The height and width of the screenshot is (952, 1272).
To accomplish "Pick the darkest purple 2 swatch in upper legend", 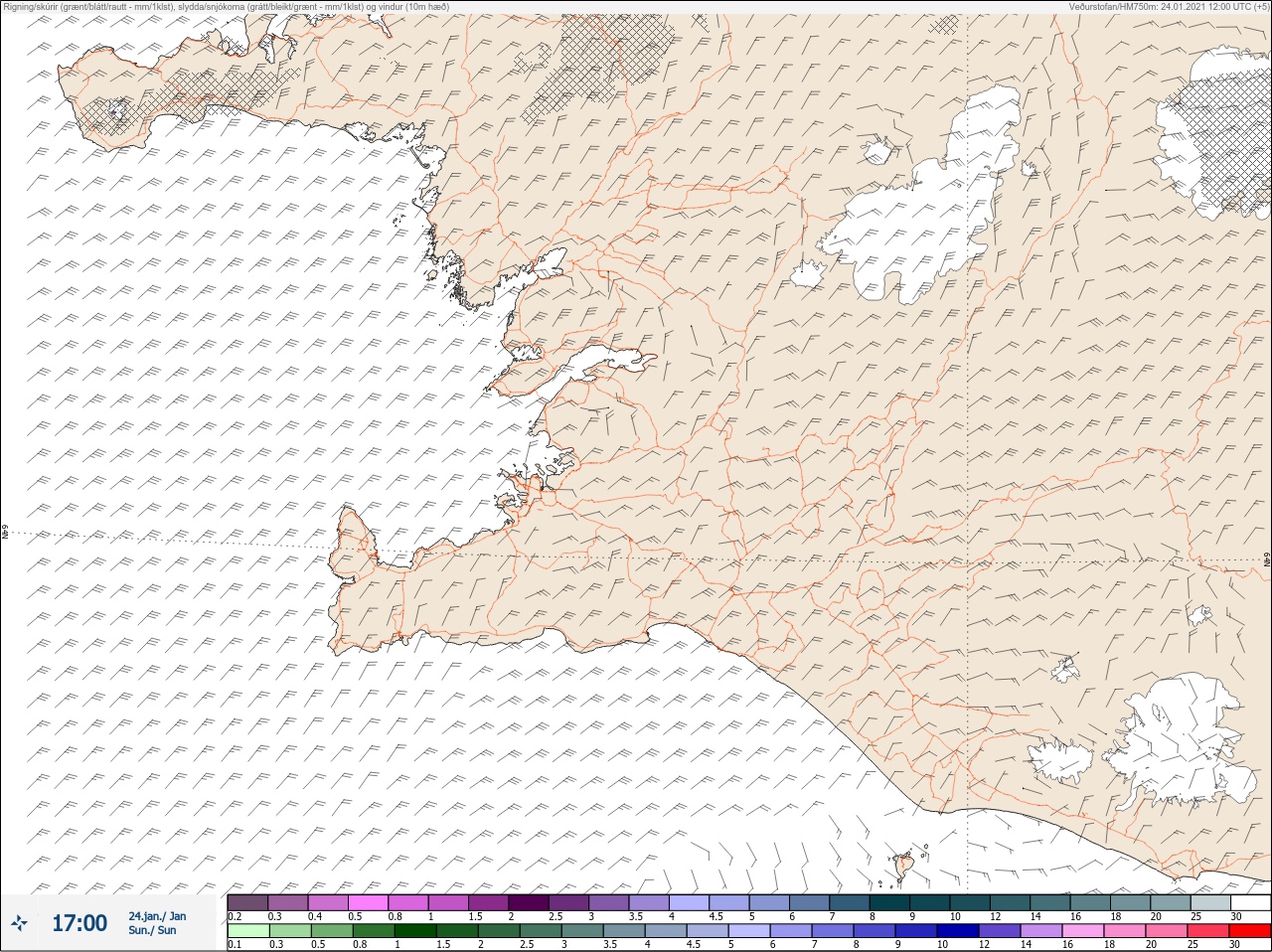I will (x=529, y=902).
